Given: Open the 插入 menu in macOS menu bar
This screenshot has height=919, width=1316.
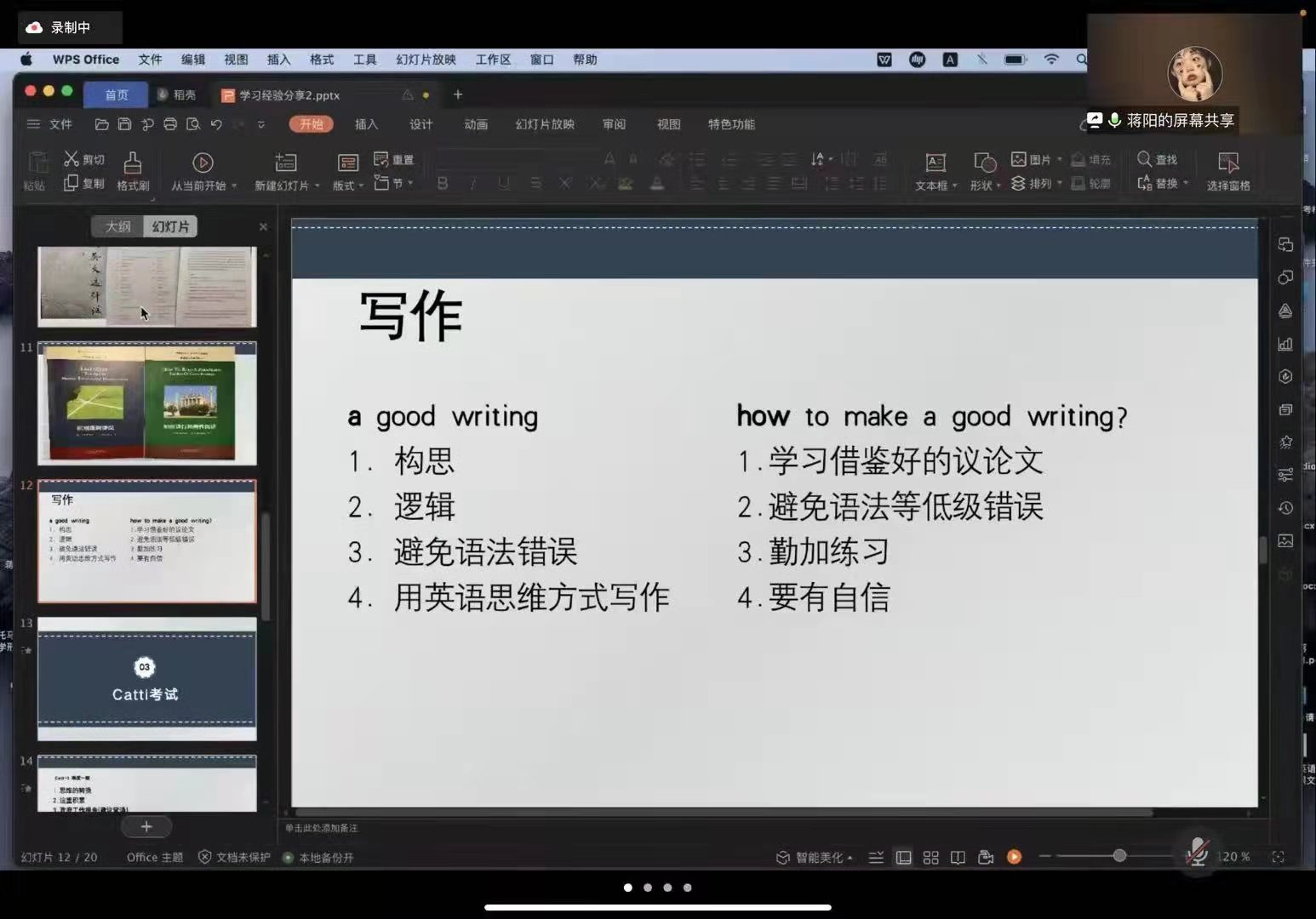Looking at the screenshot, I should click(x=278, y=60).
